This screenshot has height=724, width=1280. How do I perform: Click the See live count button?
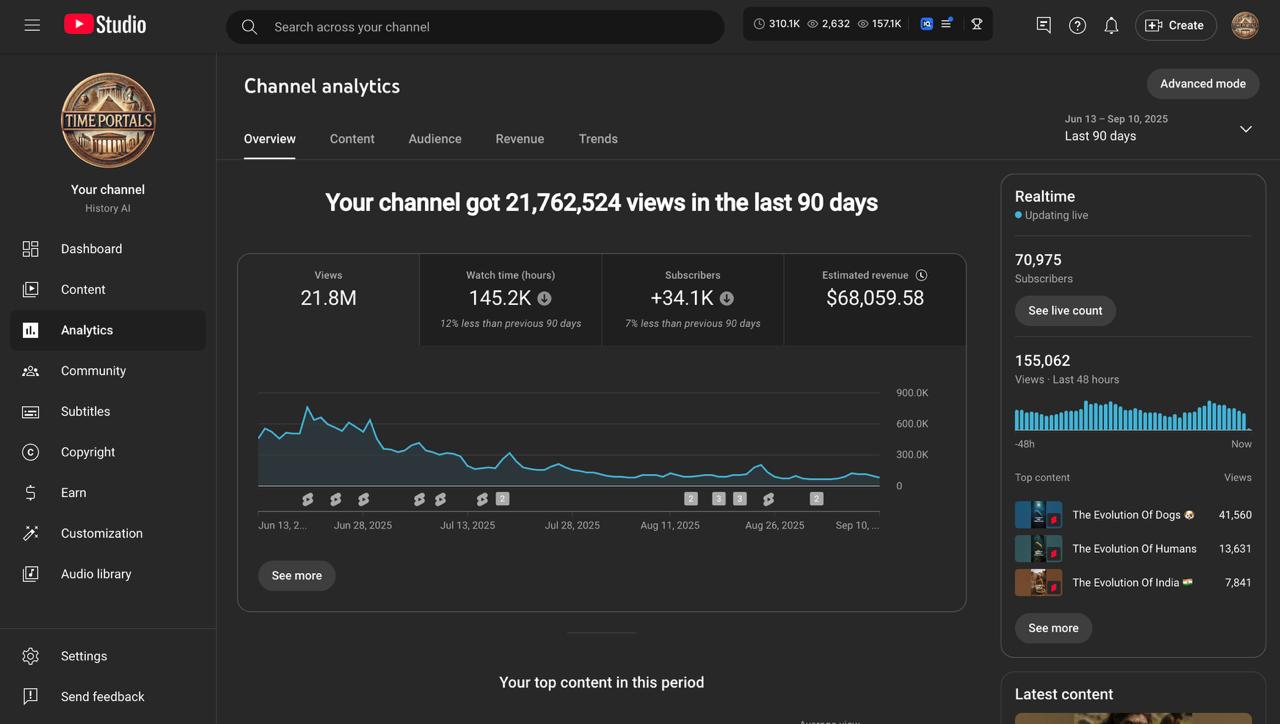pos(1065,311)
